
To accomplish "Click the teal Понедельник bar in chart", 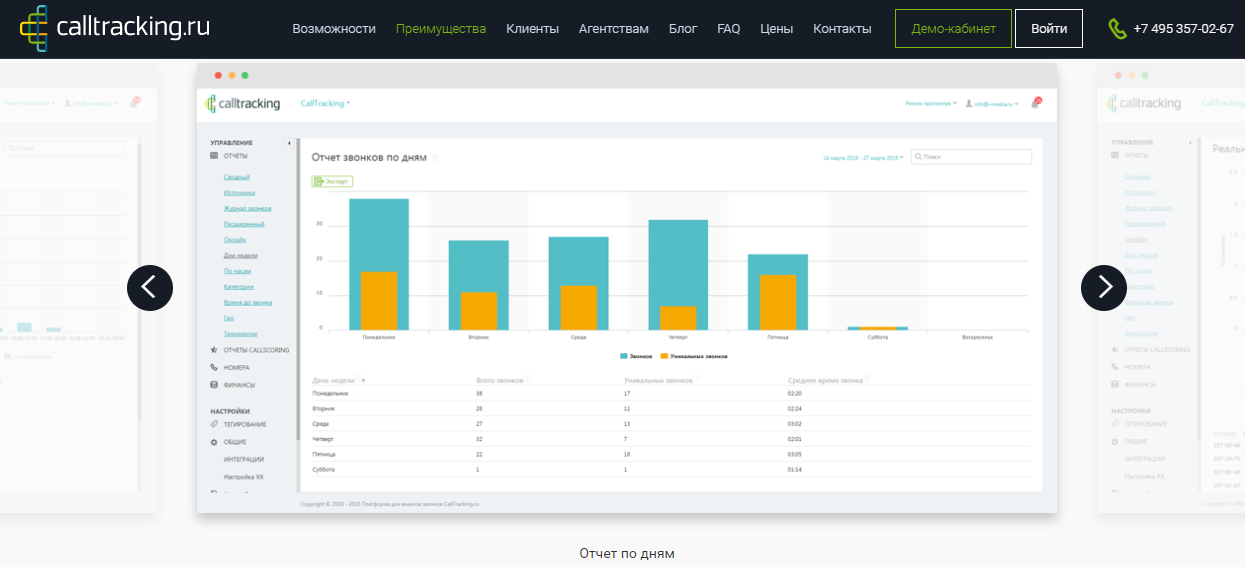I will pyautogui.click(x=378, y=232).
